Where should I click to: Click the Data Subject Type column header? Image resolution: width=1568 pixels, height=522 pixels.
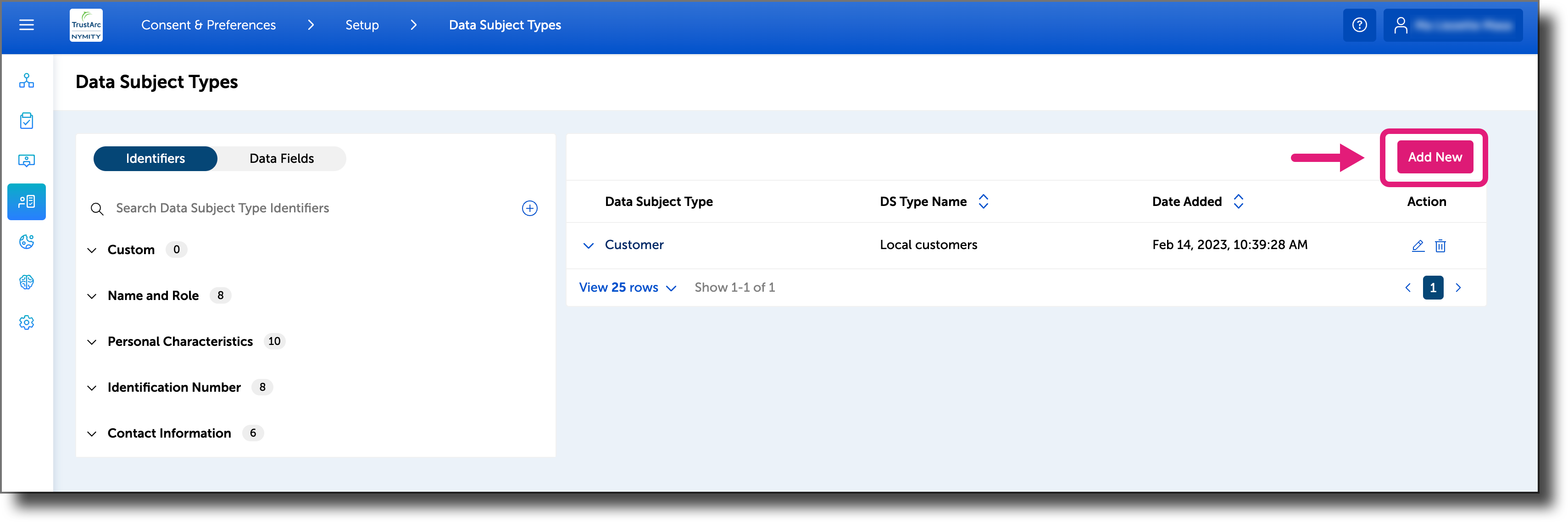click(x=659, y=201)
